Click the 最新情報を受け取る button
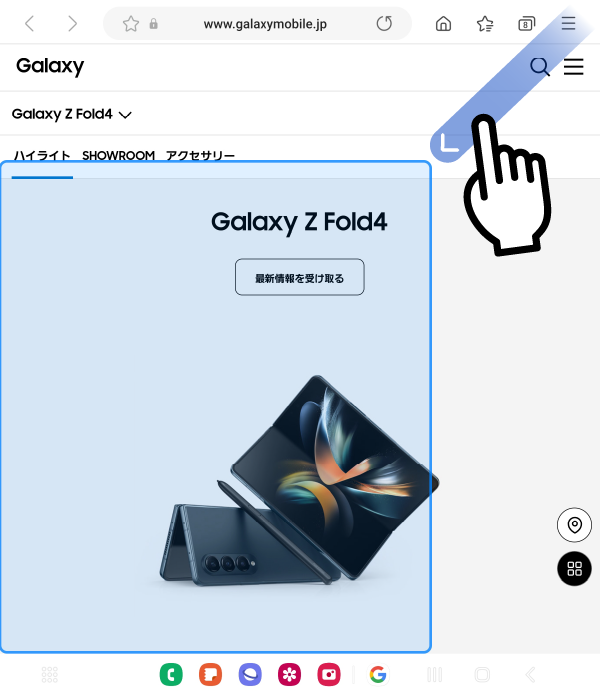The width and height of the screenshot is (600, 696). (300, 277)
